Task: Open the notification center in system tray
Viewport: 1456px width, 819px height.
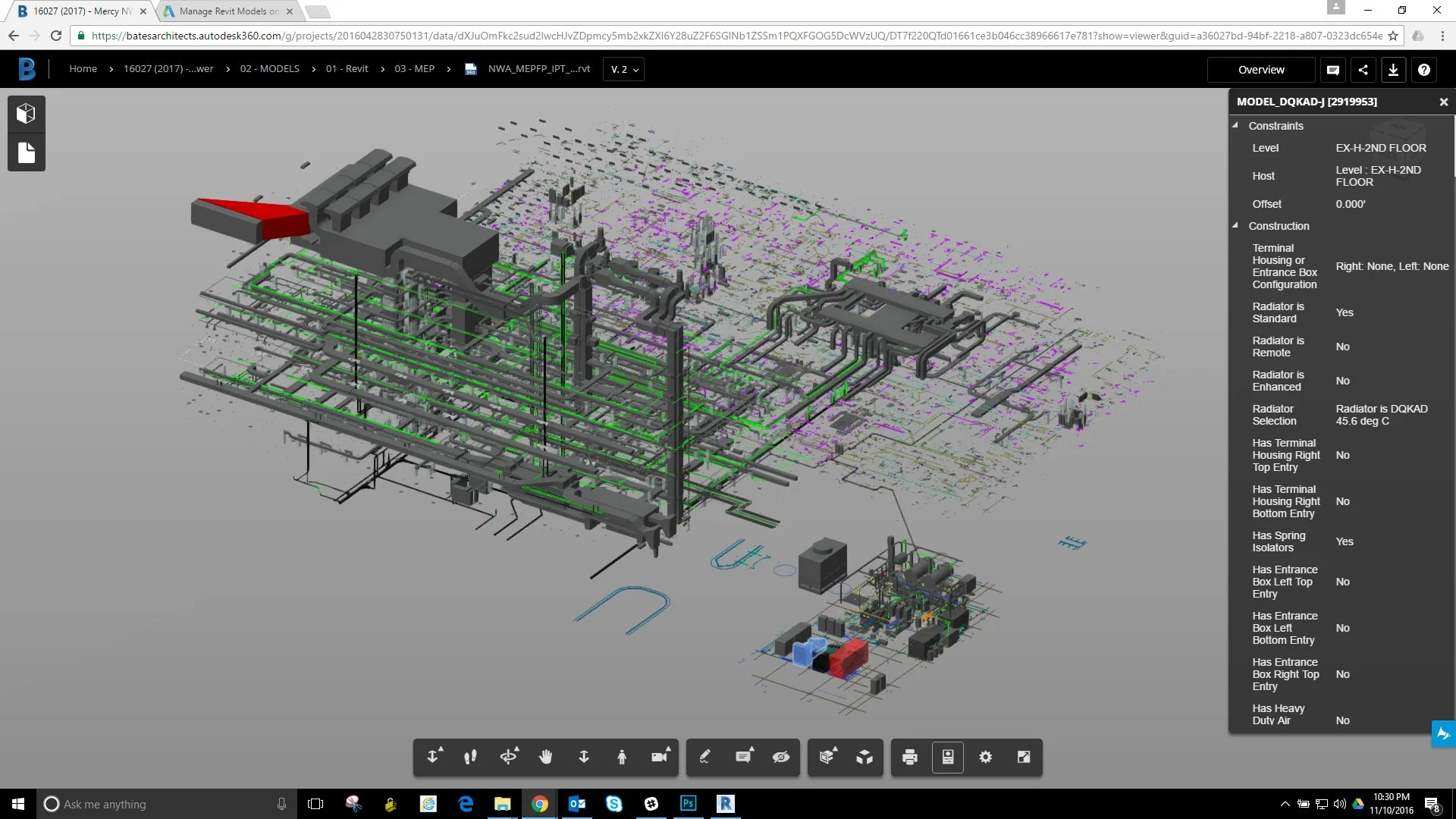Action: click(x=1432, y=804)
